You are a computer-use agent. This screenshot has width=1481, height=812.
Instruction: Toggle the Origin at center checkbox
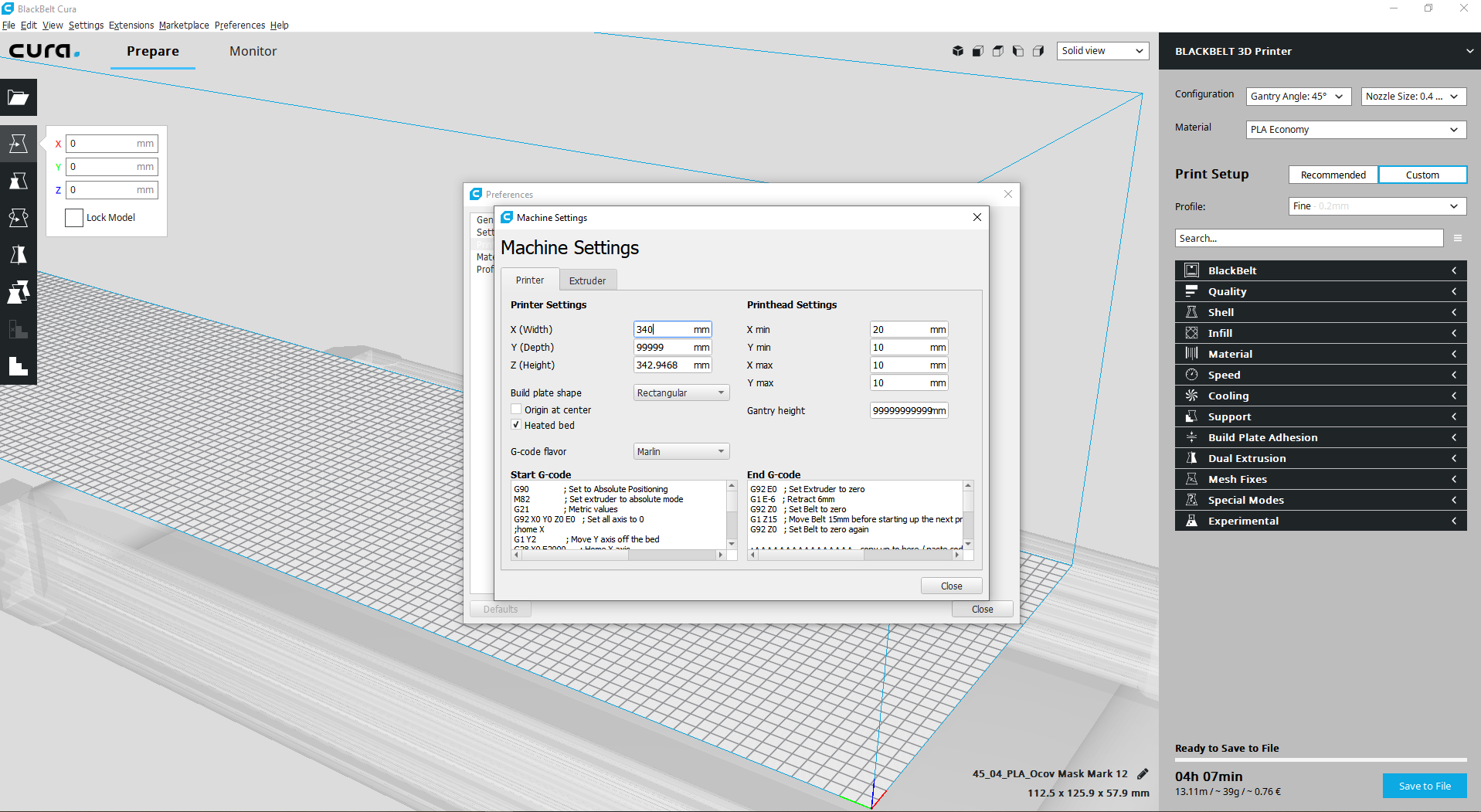click(516, 409)
